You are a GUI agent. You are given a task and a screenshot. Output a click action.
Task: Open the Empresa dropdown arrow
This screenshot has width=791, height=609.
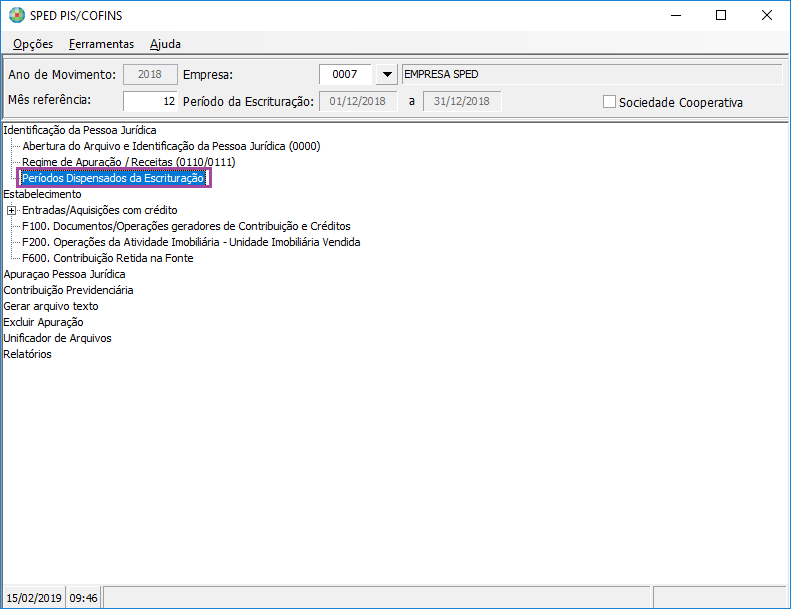click(x=386, y=75)
